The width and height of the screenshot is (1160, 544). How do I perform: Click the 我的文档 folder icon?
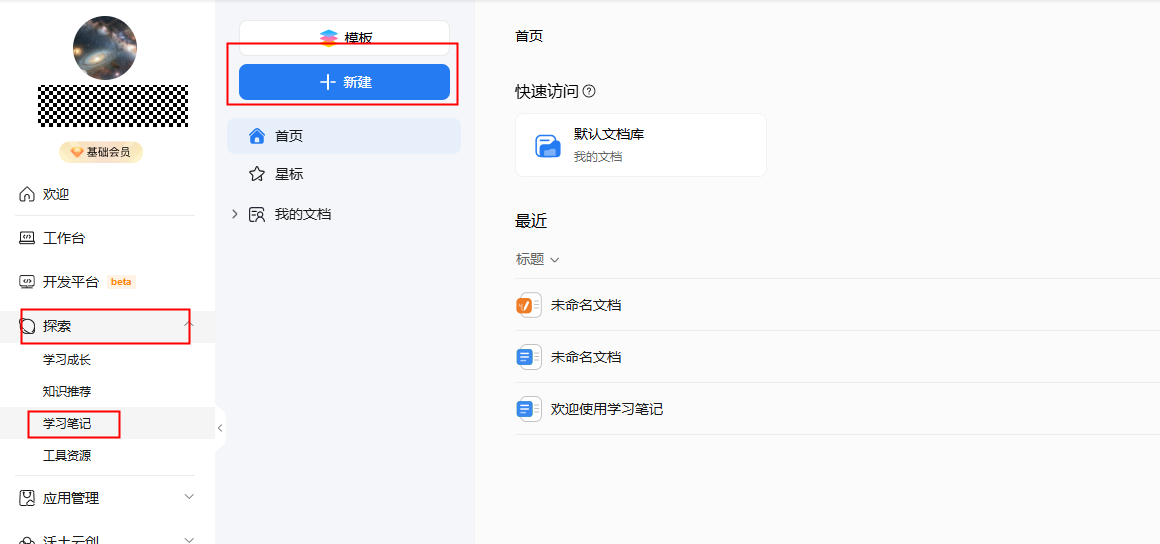click(x=257, y=215)
